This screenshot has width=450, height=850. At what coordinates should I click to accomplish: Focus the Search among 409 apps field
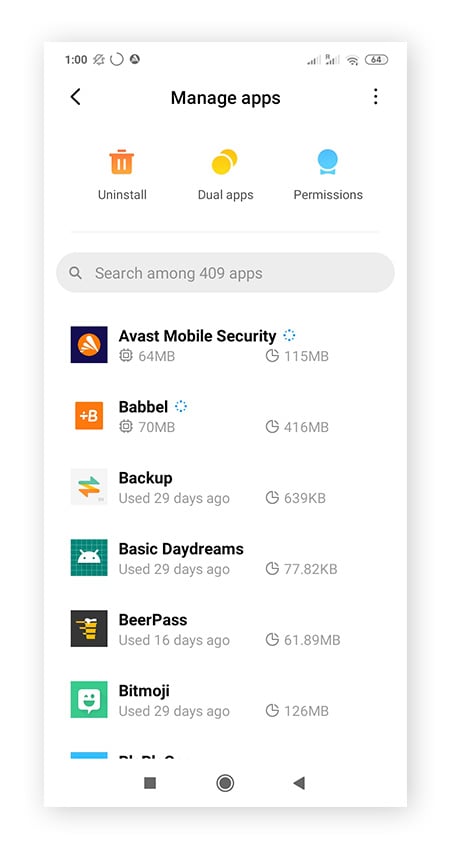[x=226, y=273]
